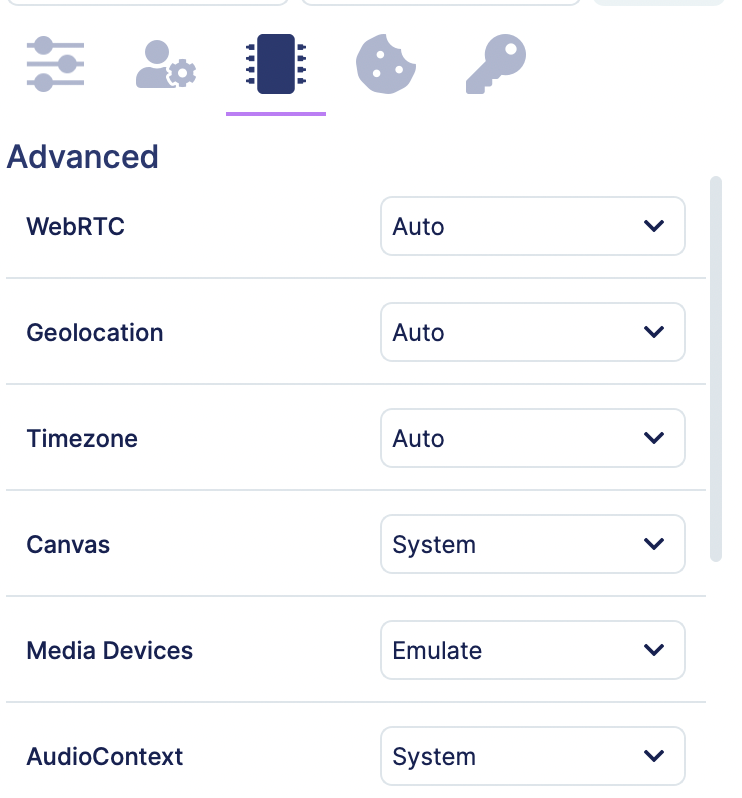This screenshot has width=742, height=798.
Task: Open the user settings profile tab
Action: click(166, 64)
